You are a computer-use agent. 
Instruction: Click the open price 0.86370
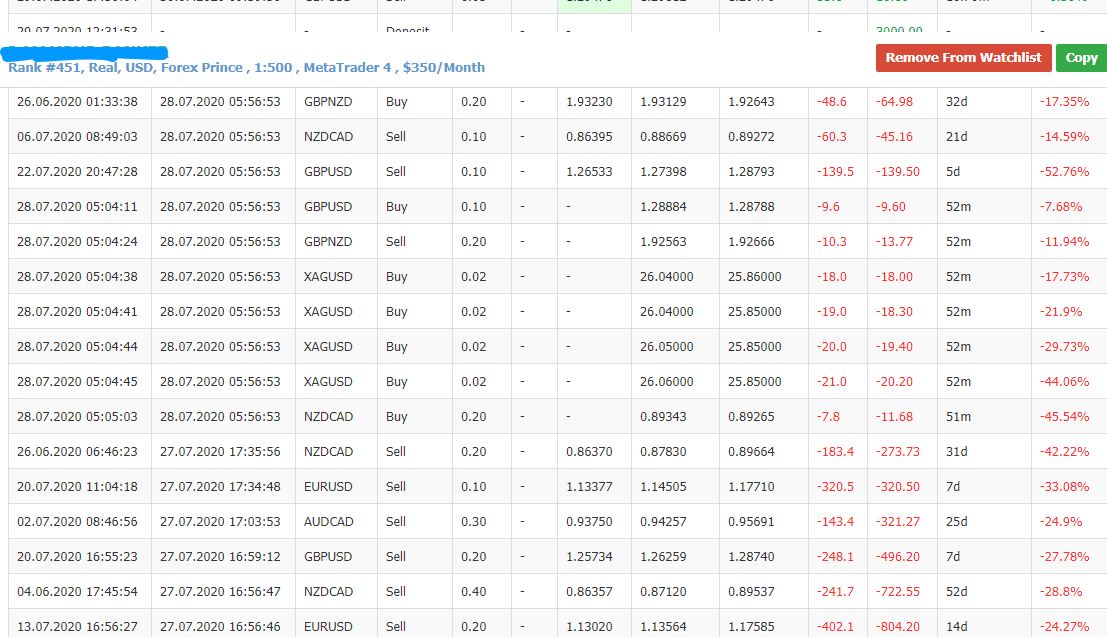pyautogui.click(x=589, y=451)
